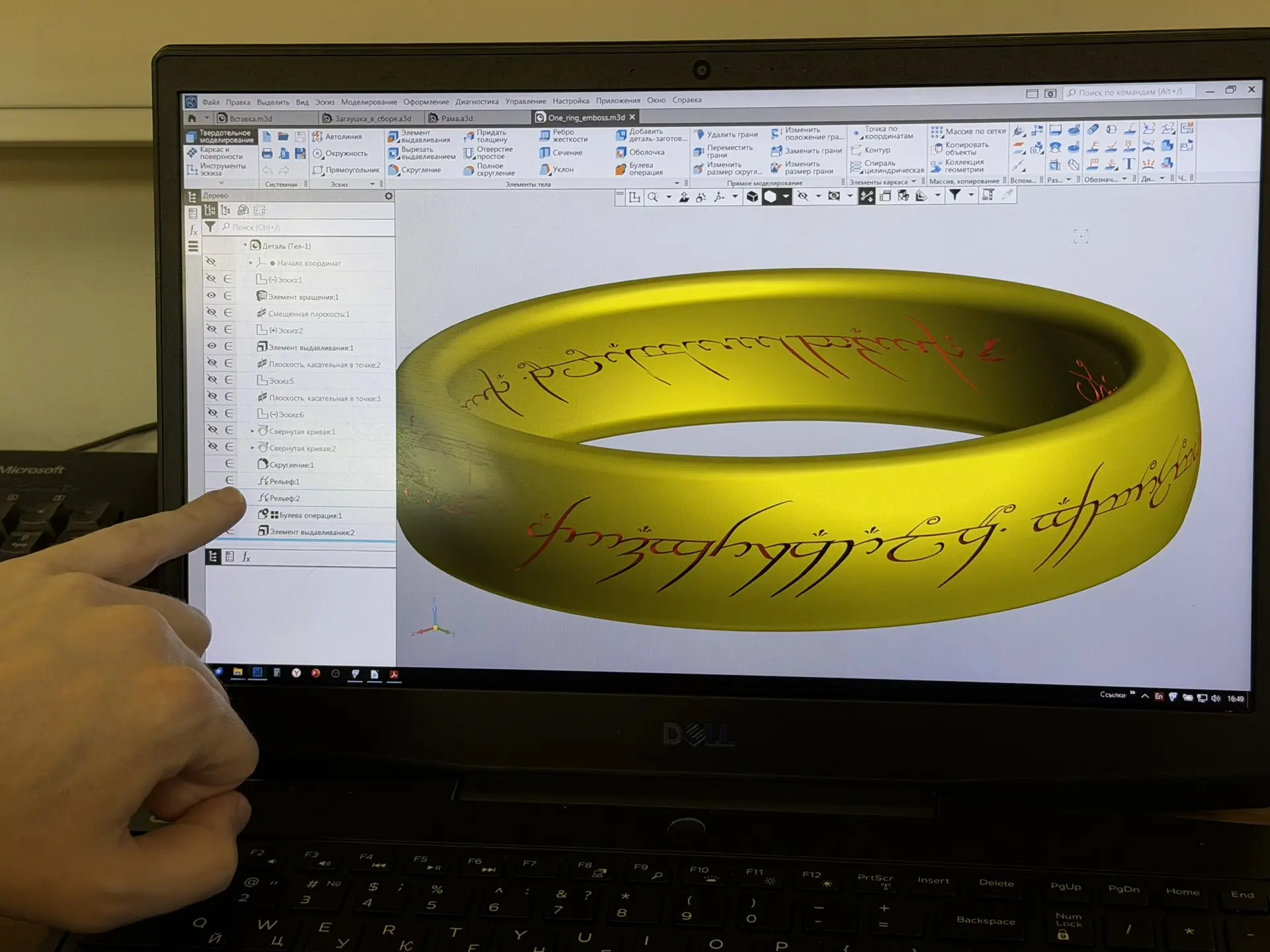Click the tree filter funnel icon
Image resolution: width=1270 pixels, height=952 pixels.
[210, 227]
